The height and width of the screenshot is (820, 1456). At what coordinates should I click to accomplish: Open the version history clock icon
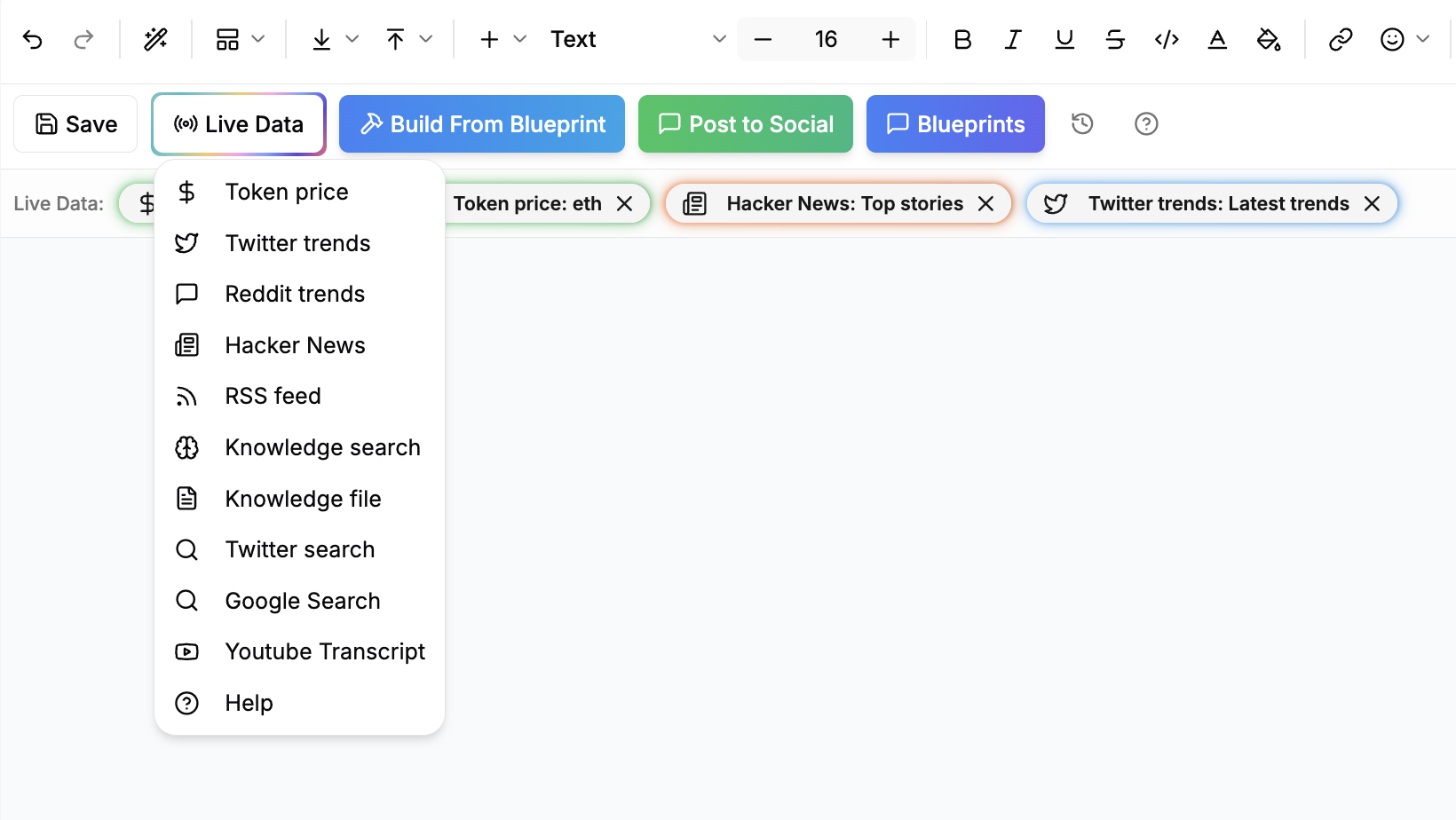tap(1082, 123)
